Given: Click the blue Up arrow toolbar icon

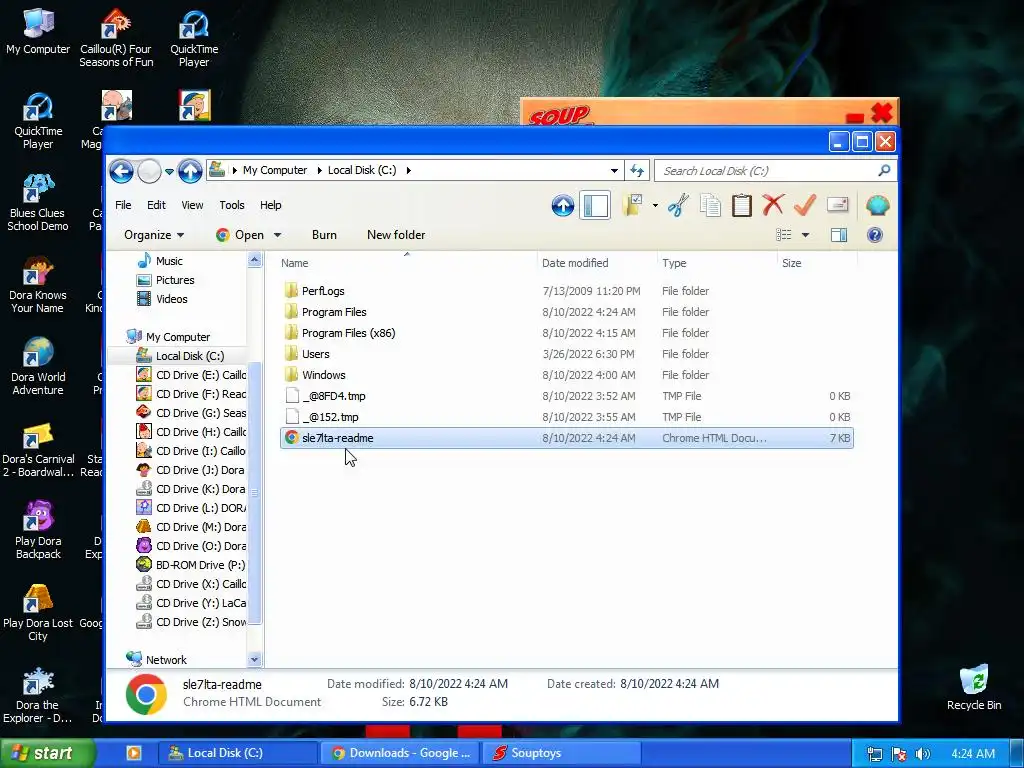Looking at the screenshot, I should tap(562, 206).
